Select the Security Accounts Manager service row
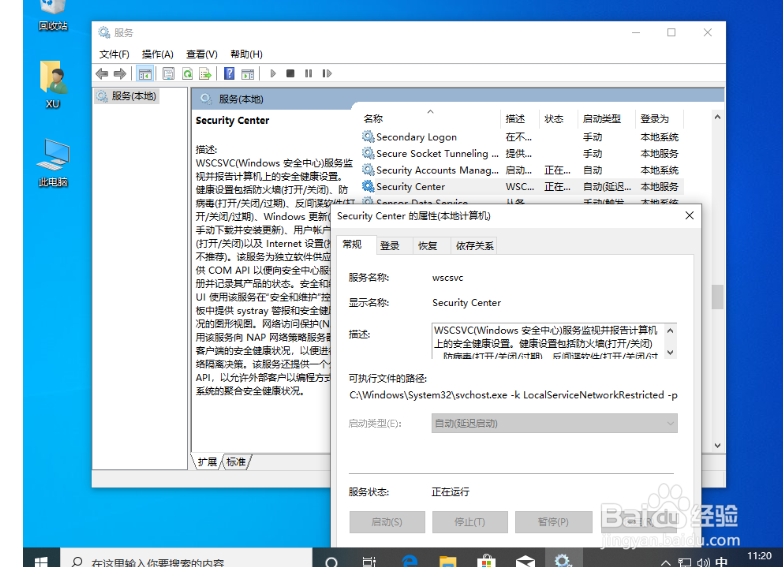The height and width of the screenshot is (567, 783). (522, 170)
